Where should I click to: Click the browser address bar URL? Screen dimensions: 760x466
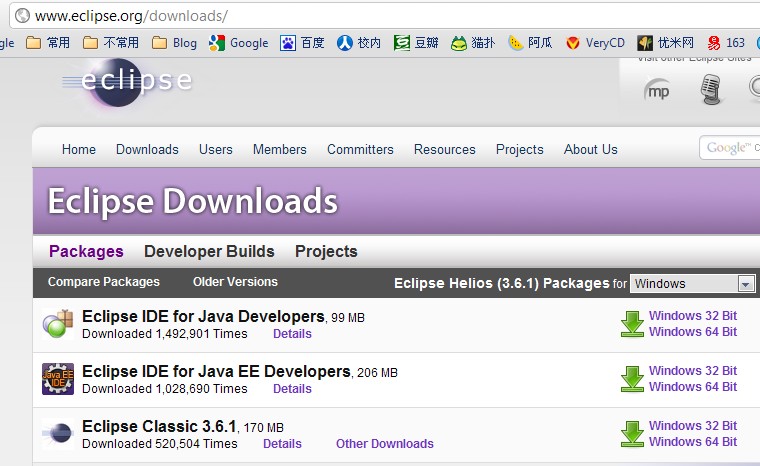coord(131,16)
